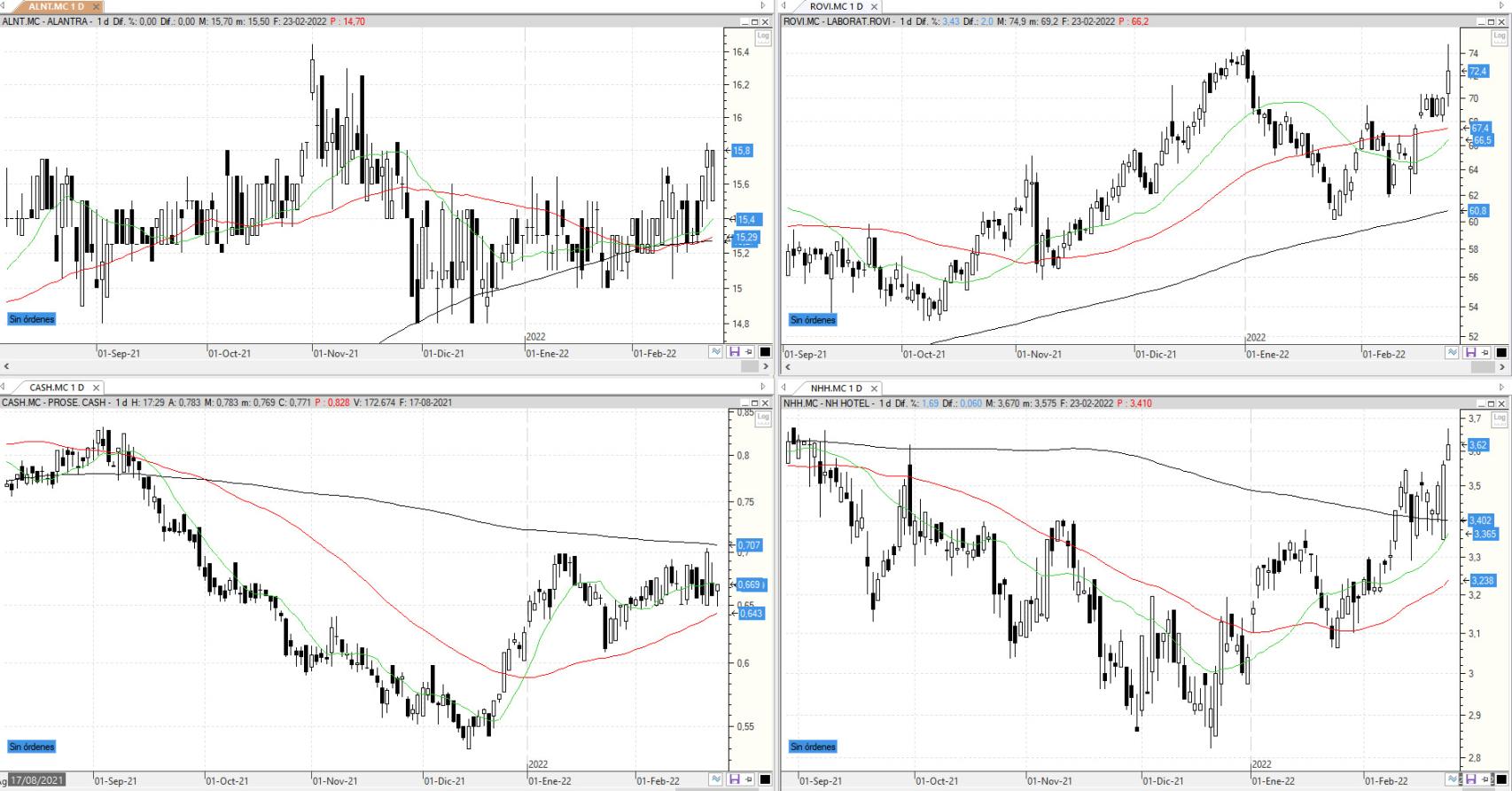Click 'Sin órdenes' label in CASH.MC chart
This screenshot has width=1512, height=791.
(32, 747)
